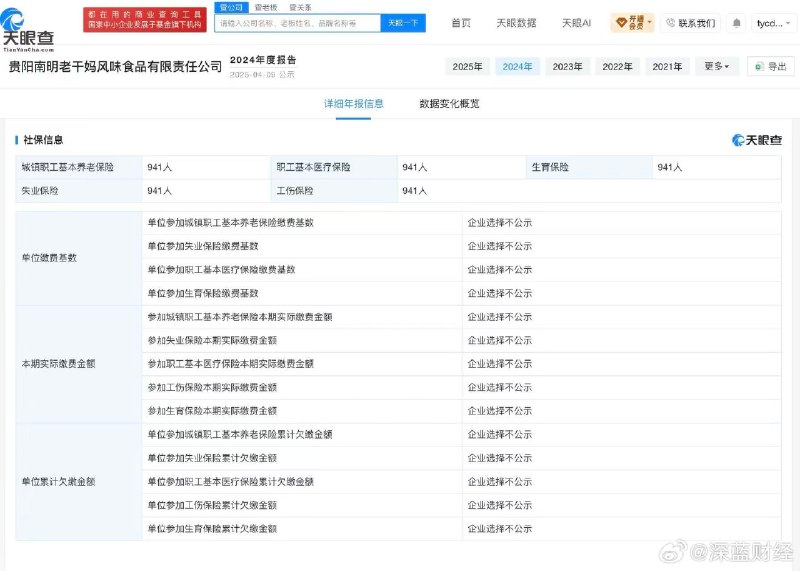Viewport: 800px width, 571px height.
Task: Click the 单位累计欠缴金额 group header cell
Action: point(79,482)
